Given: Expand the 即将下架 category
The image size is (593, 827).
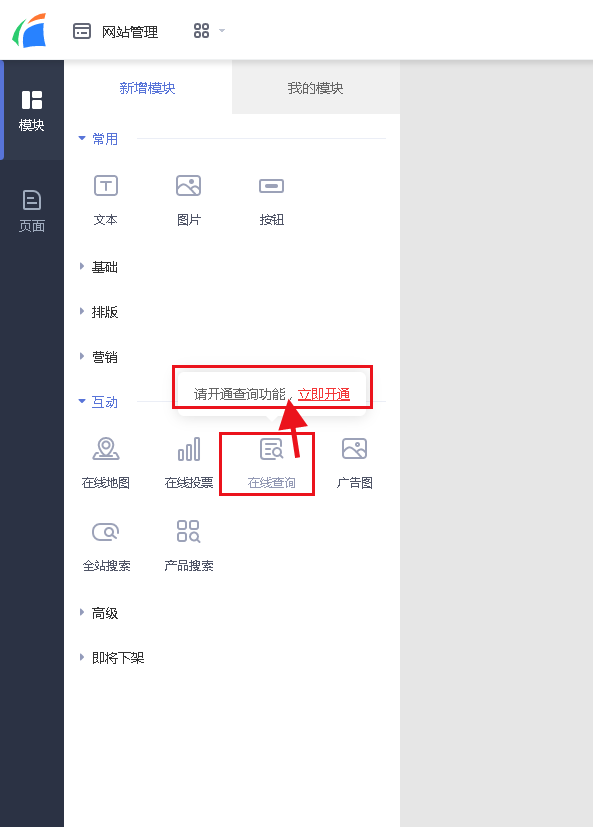Looking at the screenshot, I should 111,658.
